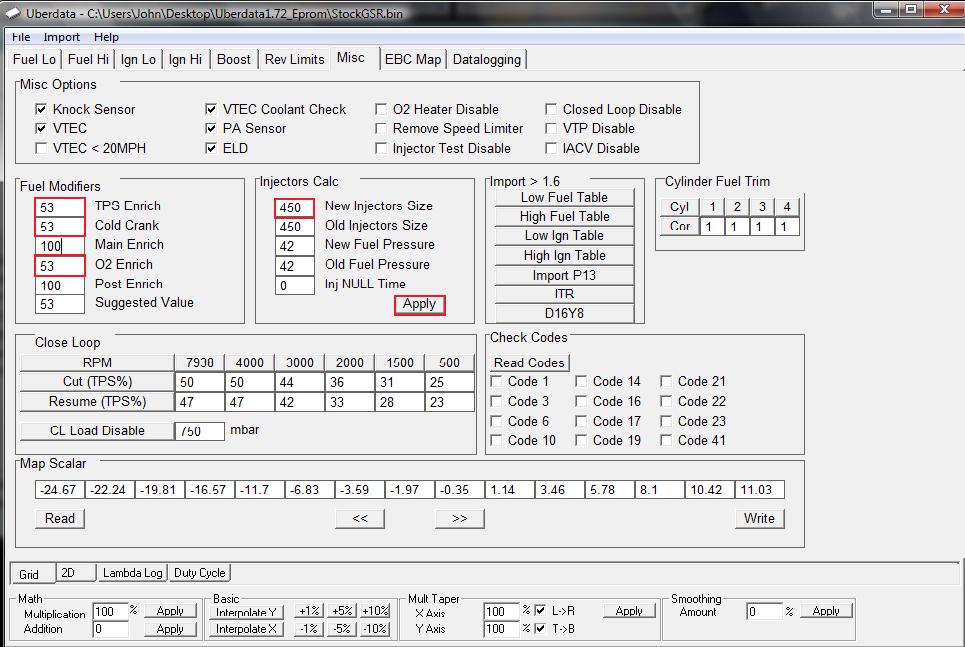Screen dimensions: 965x647
Task: Click the O2 Enrich value field
Action: click(60, 266)
